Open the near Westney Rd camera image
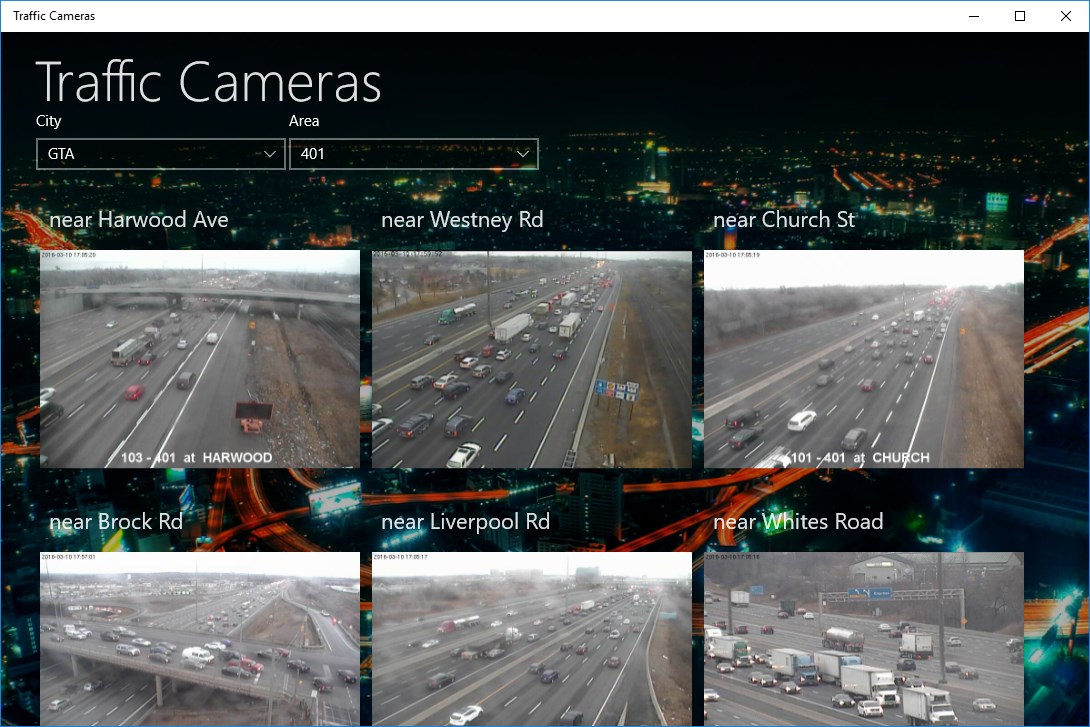 [x=532, y=359]
